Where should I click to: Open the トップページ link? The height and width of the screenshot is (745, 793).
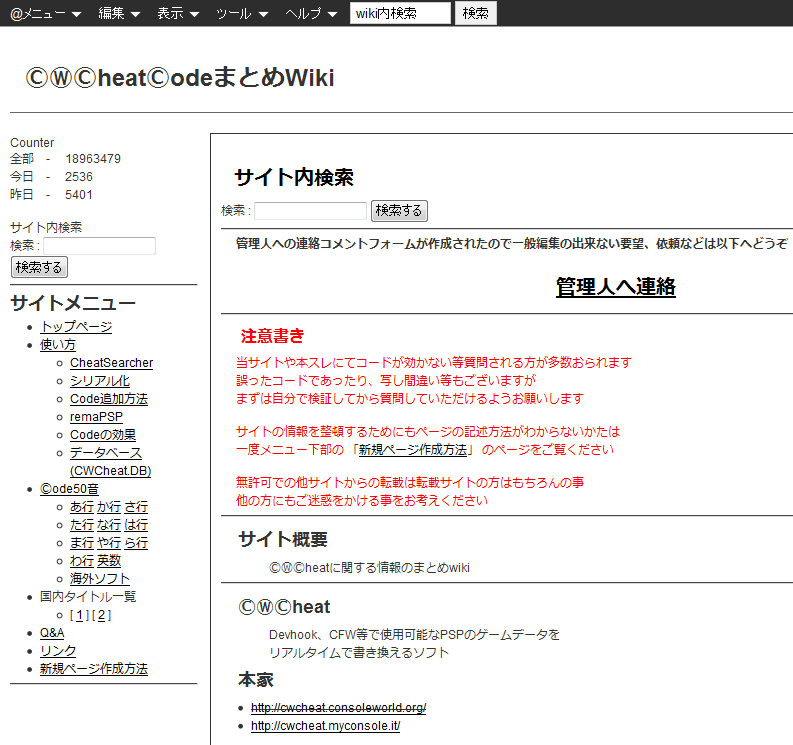pyautogui.click(x=76, y=327)
